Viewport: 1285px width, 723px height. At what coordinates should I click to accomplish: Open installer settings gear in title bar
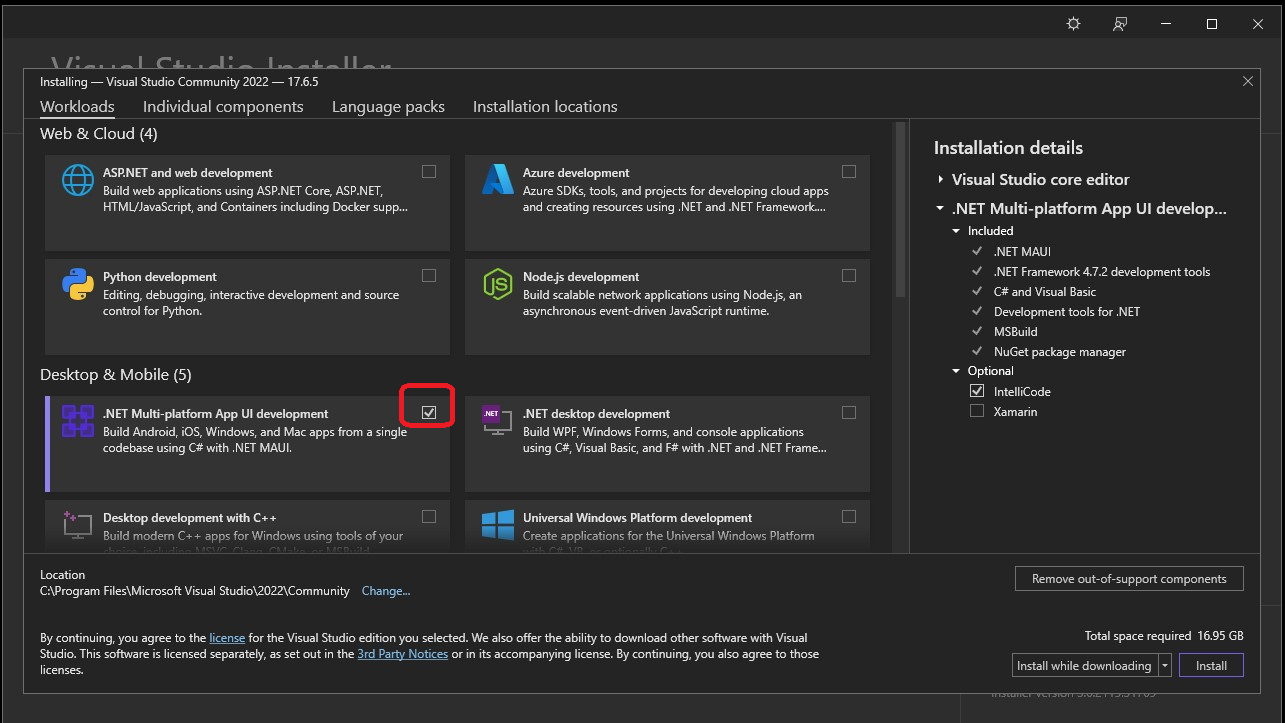pyautogui.click(x=1074, y=24)
